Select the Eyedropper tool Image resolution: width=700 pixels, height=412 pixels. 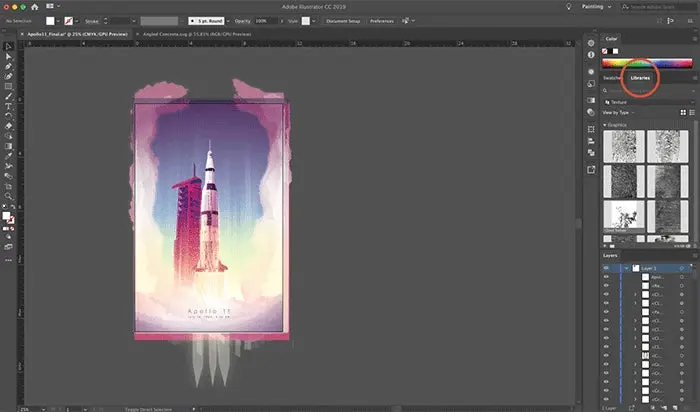pyautogui.click(x=8, y=156)
